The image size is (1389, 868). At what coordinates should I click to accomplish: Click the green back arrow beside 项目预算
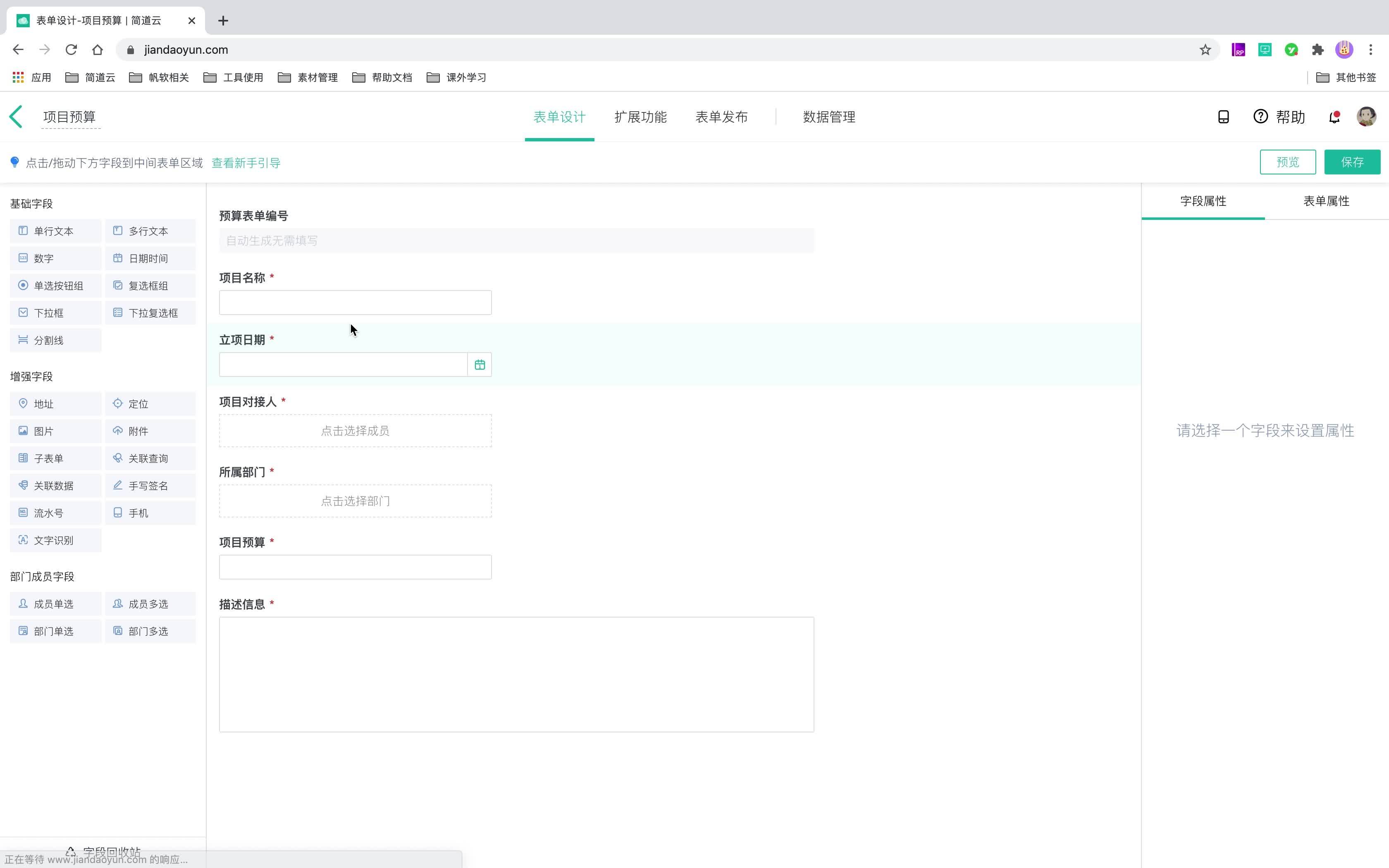(16, 117)
